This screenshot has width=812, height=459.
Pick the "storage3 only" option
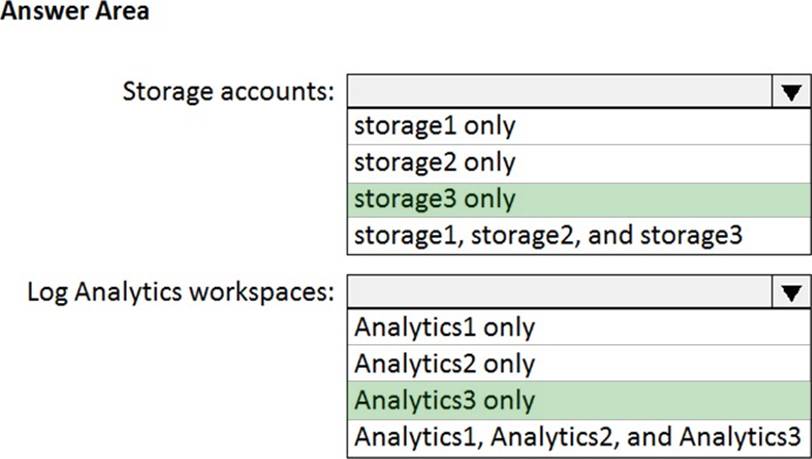coord(434,199)
